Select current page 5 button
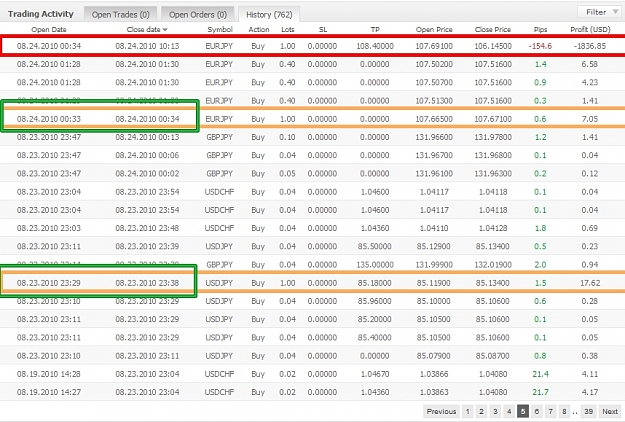 pos(523,411)
